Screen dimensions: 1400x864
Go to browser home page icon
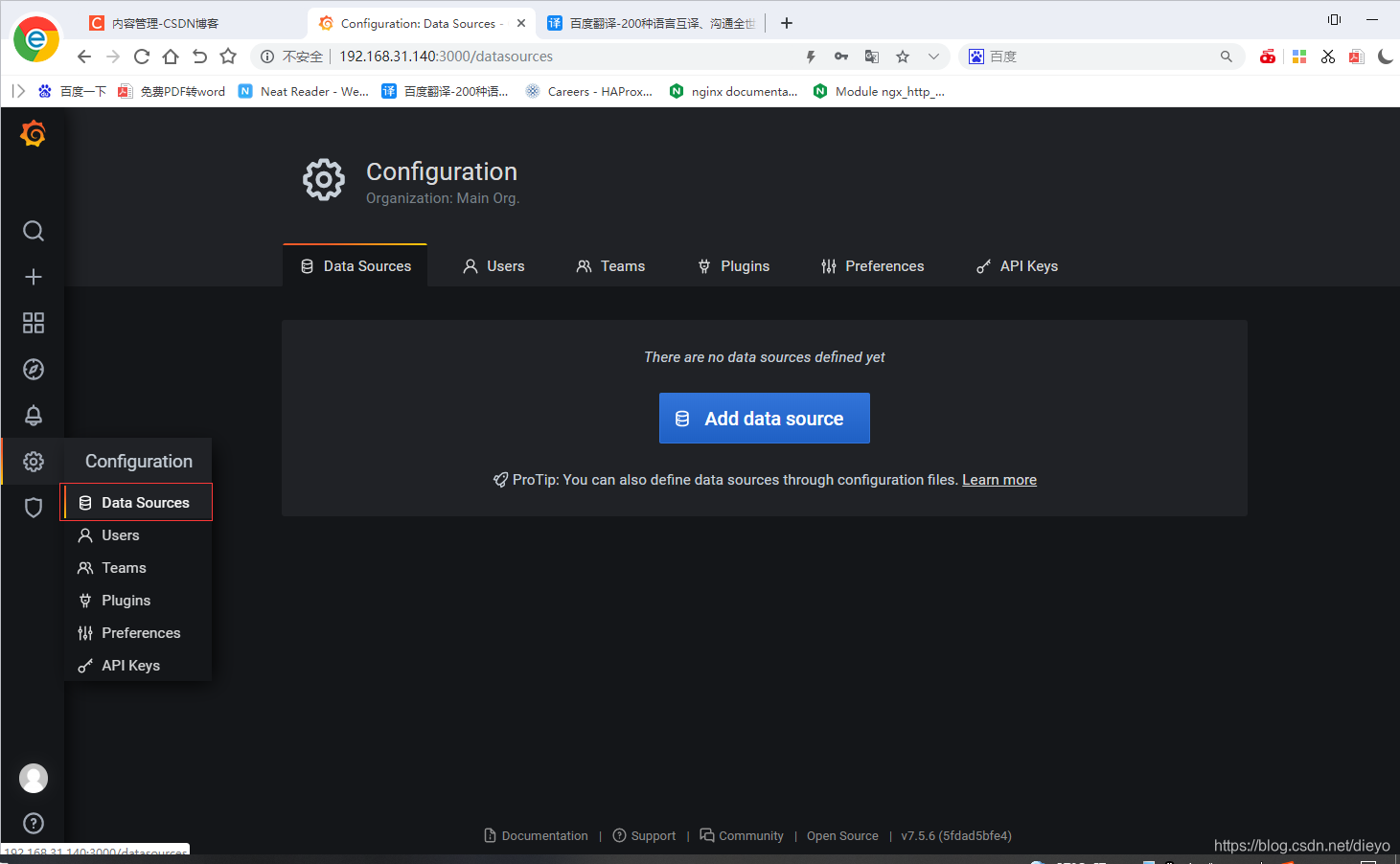(171, 57)
